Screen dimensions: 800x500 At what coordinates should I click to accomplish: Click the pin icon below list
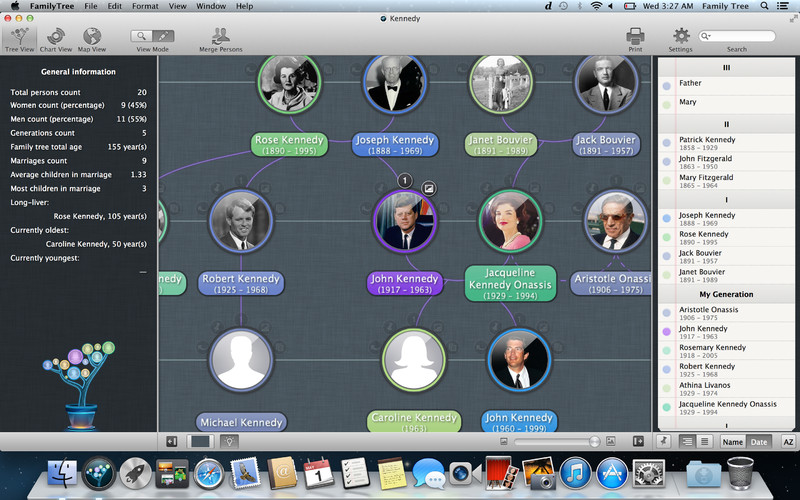tap(663, 441)
